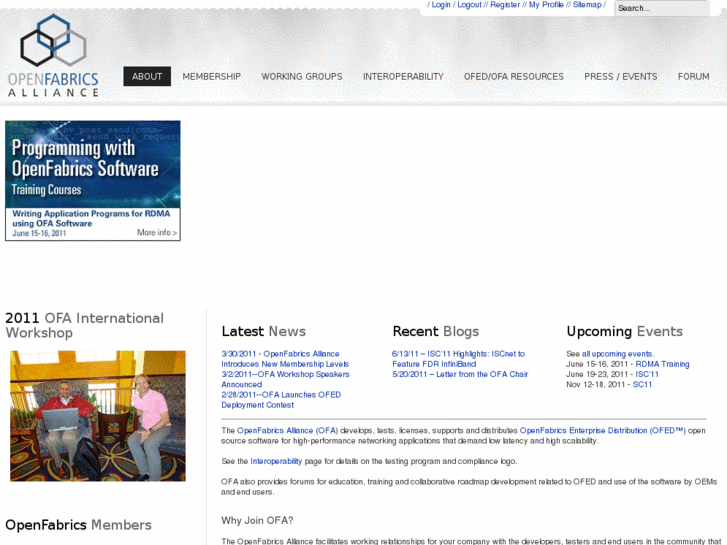The image size is (727, 545).
Task: Read ISC'11 Highlights blog post
Action: click(458, 359)
